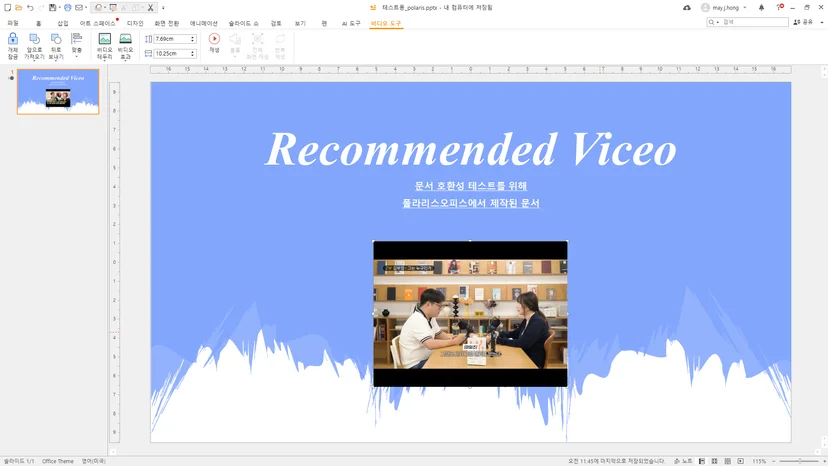Click the object lock (개체 잠금) icon
Screen dimensions: 828x466
point(13,39)
